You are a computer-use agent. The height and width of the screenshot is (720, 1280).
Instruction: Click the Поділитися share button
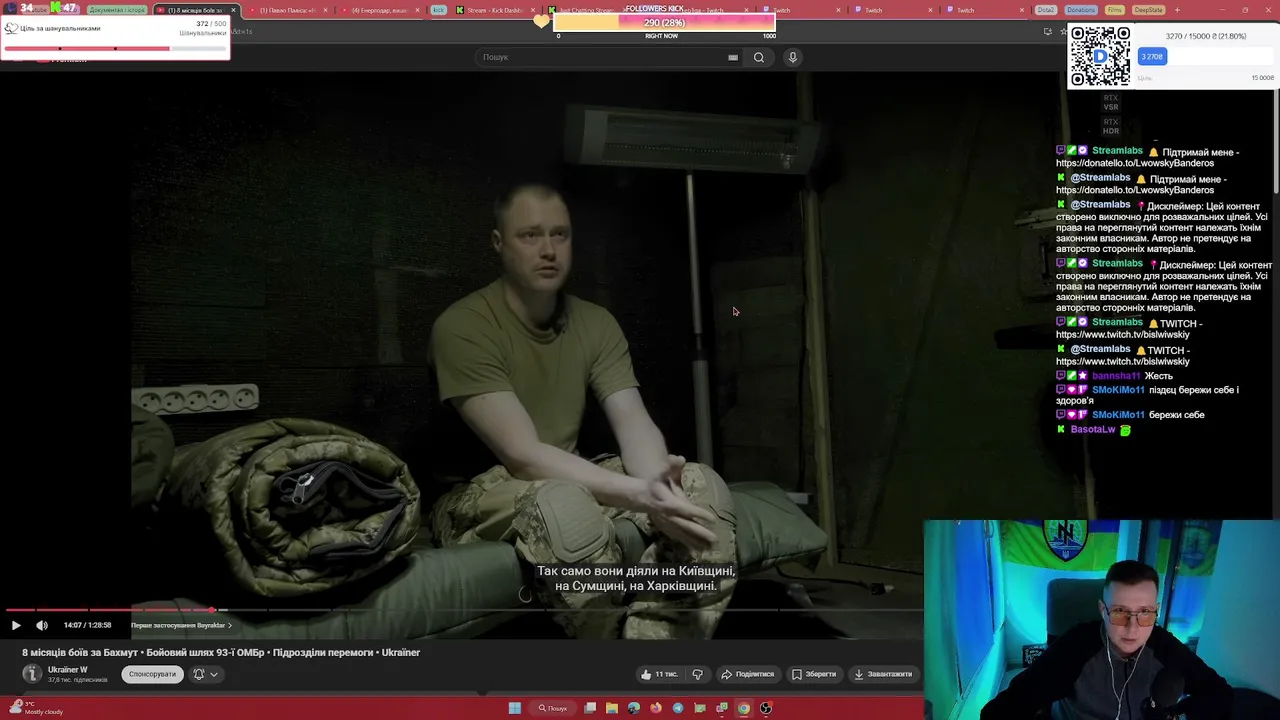(748, 674)
